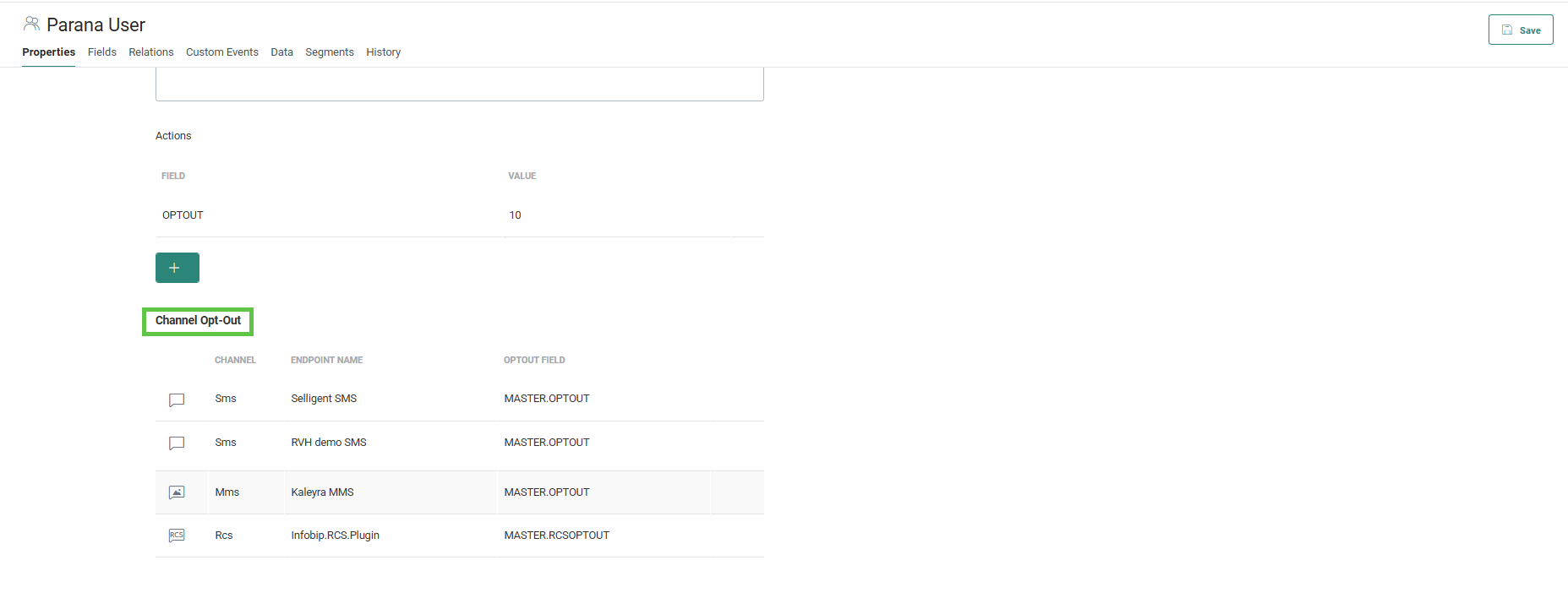Click the CHANNEL column header

(235, 360)
